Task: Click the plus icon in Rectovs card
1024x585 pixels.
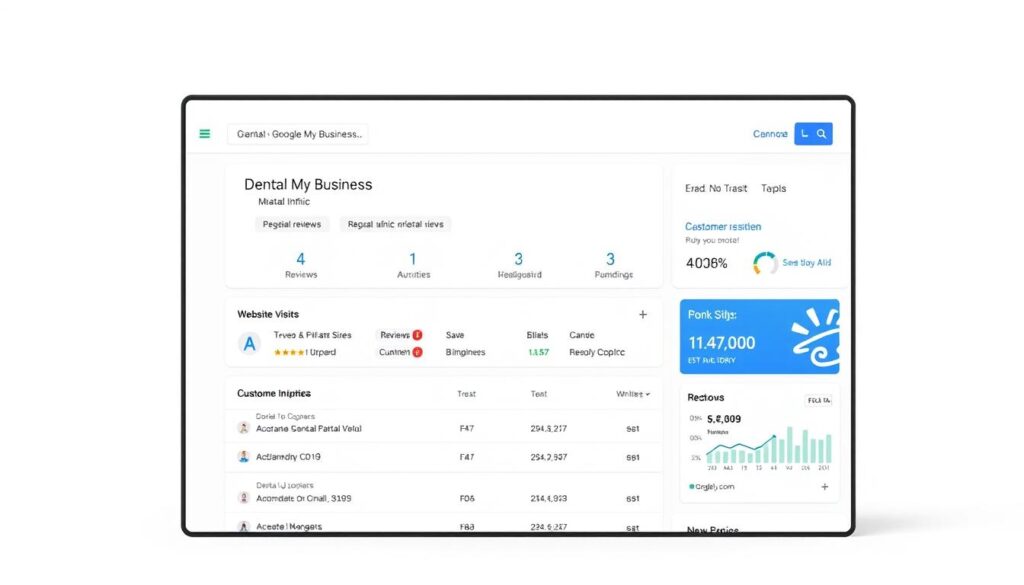Action: pos(825,486)
